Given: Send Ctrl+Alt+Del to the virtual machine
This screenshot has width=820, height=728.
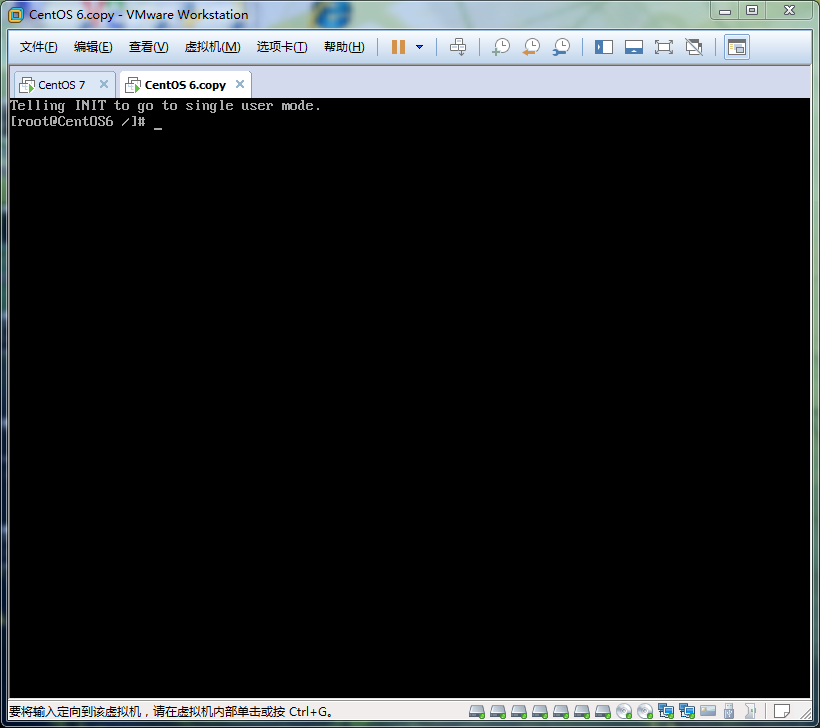Looking at the screenshot, I should point(458,47).
